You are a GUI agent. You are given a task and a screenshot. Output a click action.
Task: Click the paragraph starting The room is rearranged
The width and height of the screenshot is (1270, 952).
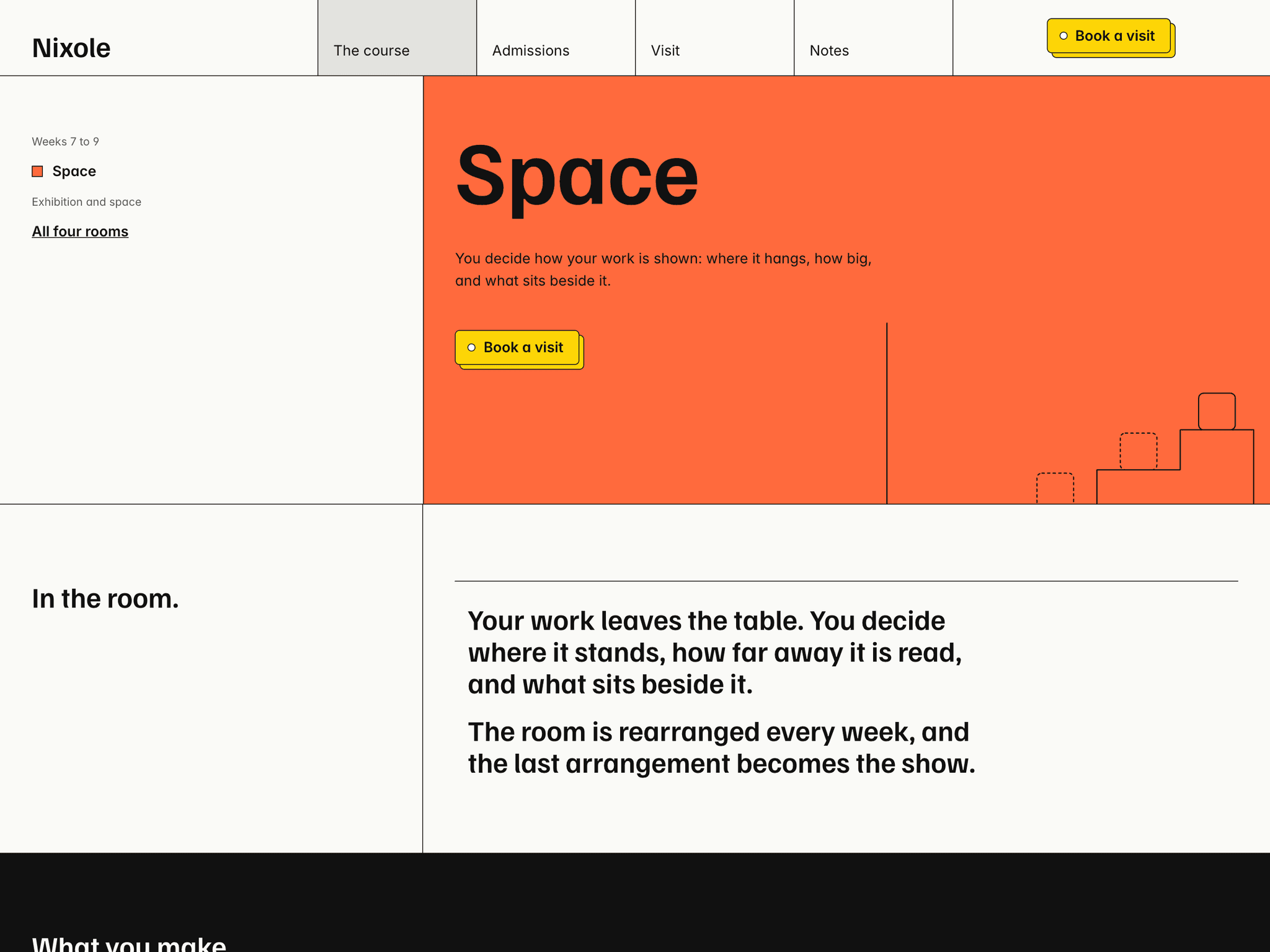click(722, 748)
